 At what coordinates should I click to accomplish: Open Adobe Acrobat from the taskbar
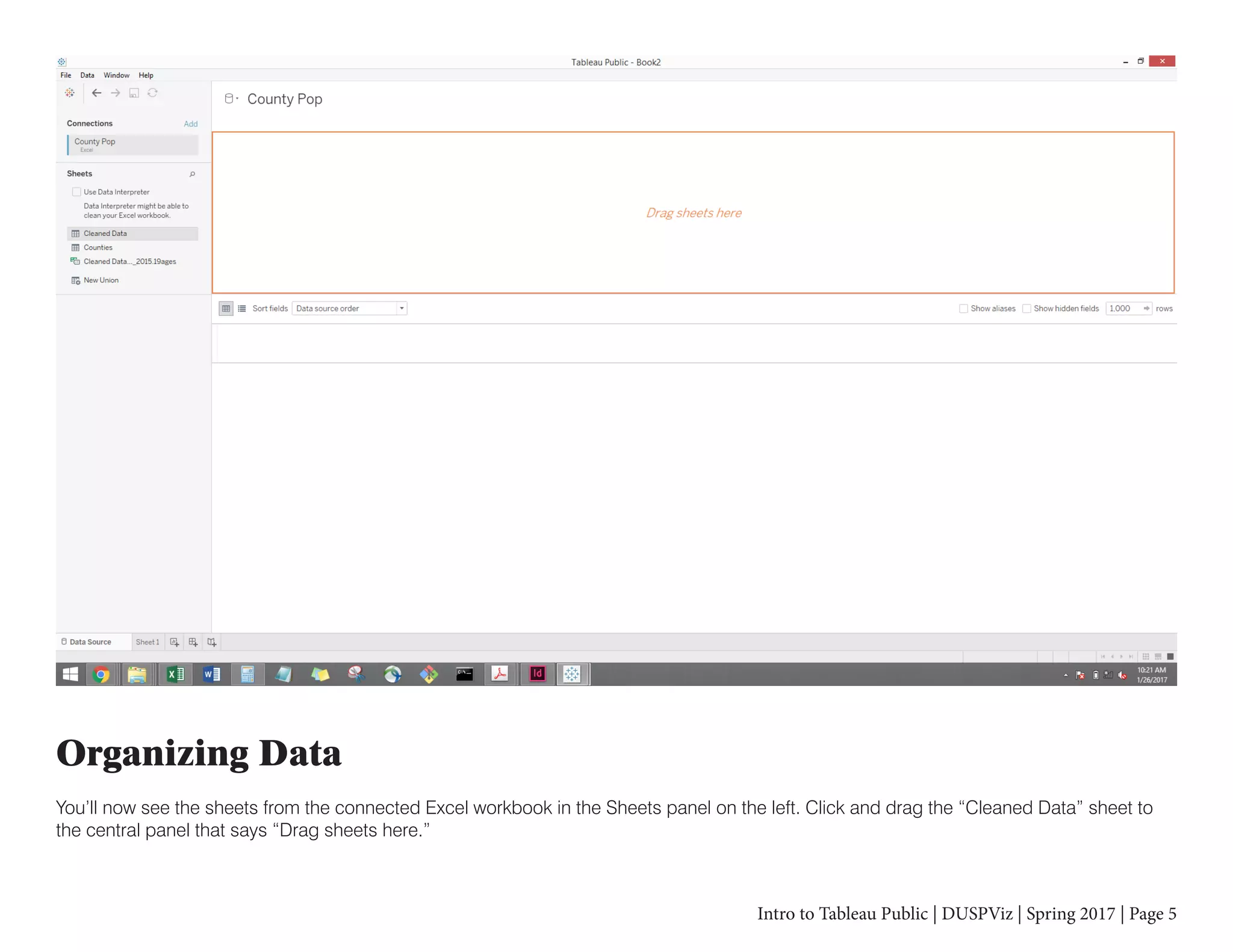tap(500, 675)
